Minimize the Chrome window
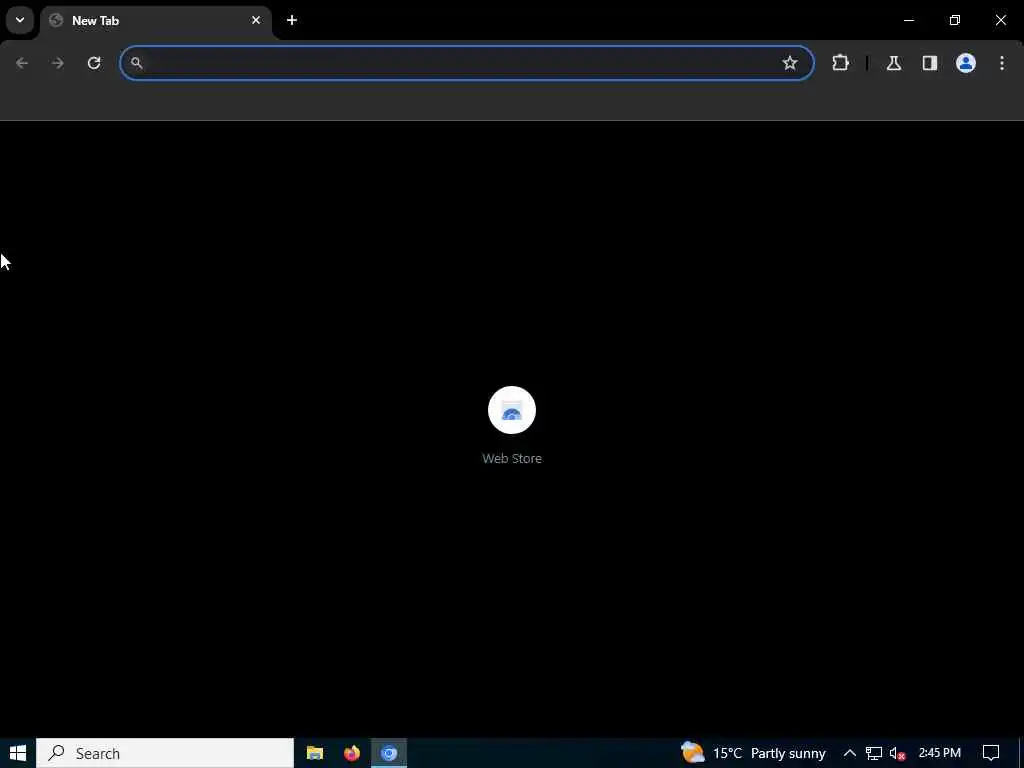This screenshot has width=1024, height=768. [909, 20]
